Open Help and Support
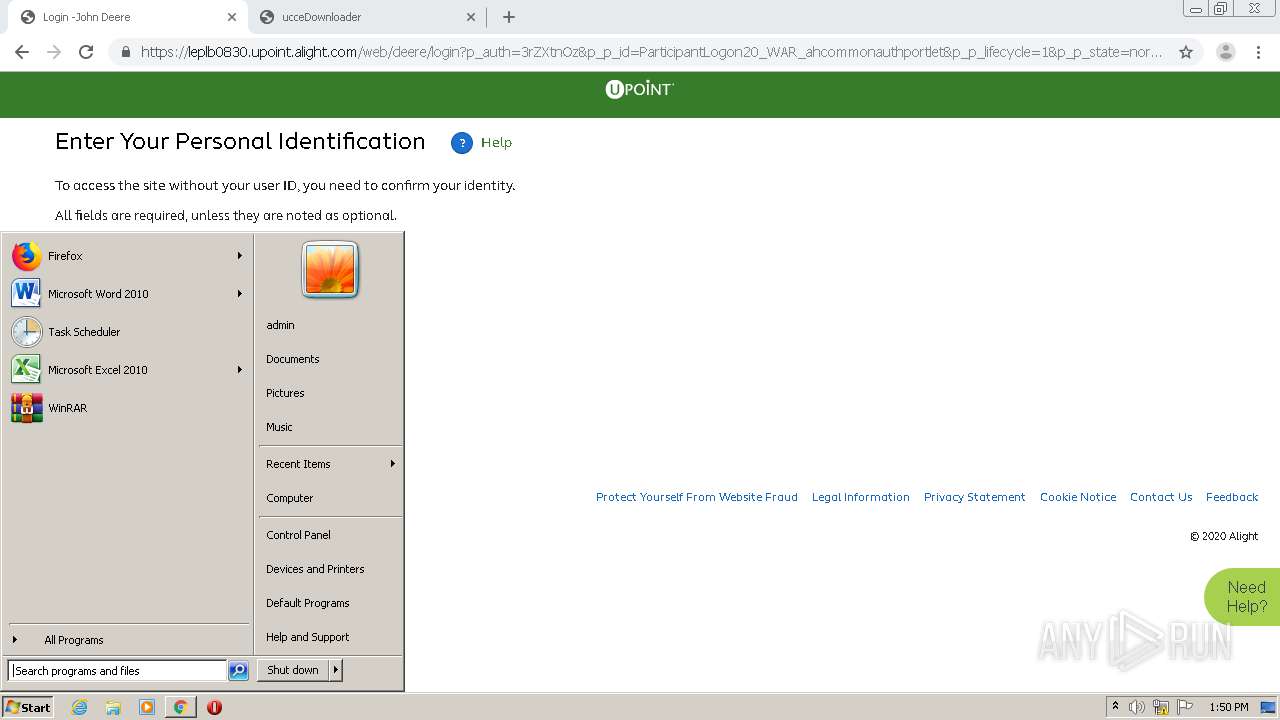 [x=308, y=637]
